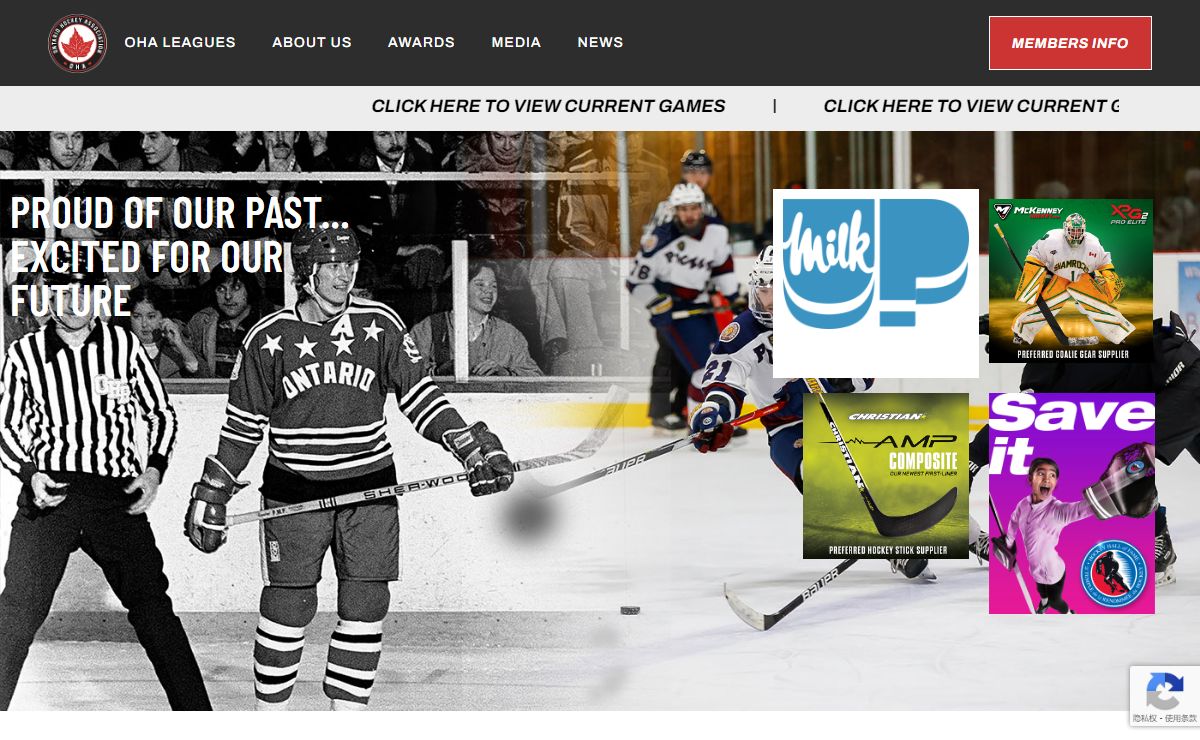Viewport: 1200px width, 740px height.
Task: Click the Members Info button
Action: (x=1070, y=43)
